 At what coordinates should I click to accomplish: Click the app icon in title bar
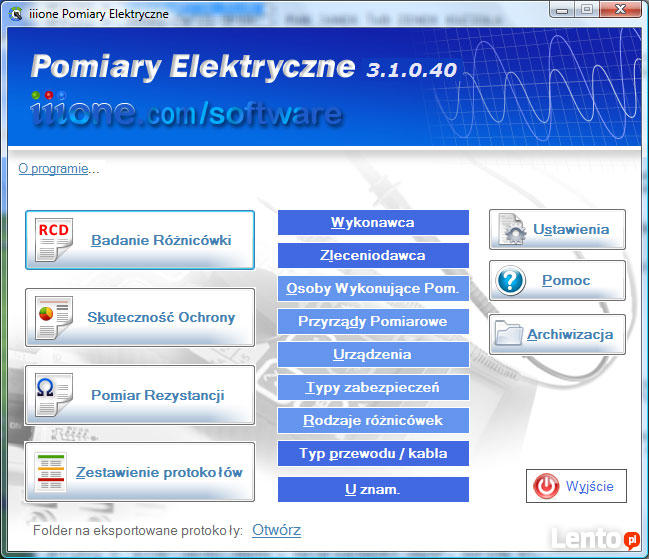coord(16,14)
